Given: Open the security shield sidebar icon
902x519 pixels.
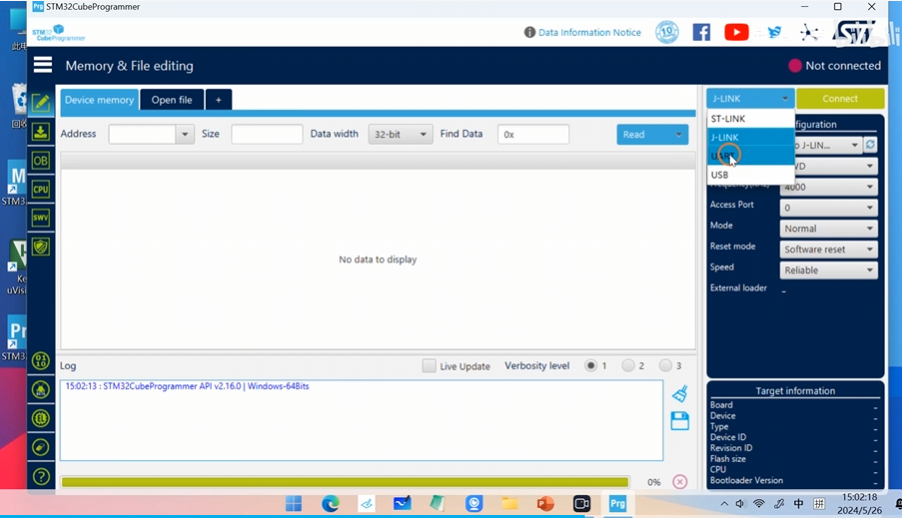Looking at the screenshot, I should [x=40, y=247].
